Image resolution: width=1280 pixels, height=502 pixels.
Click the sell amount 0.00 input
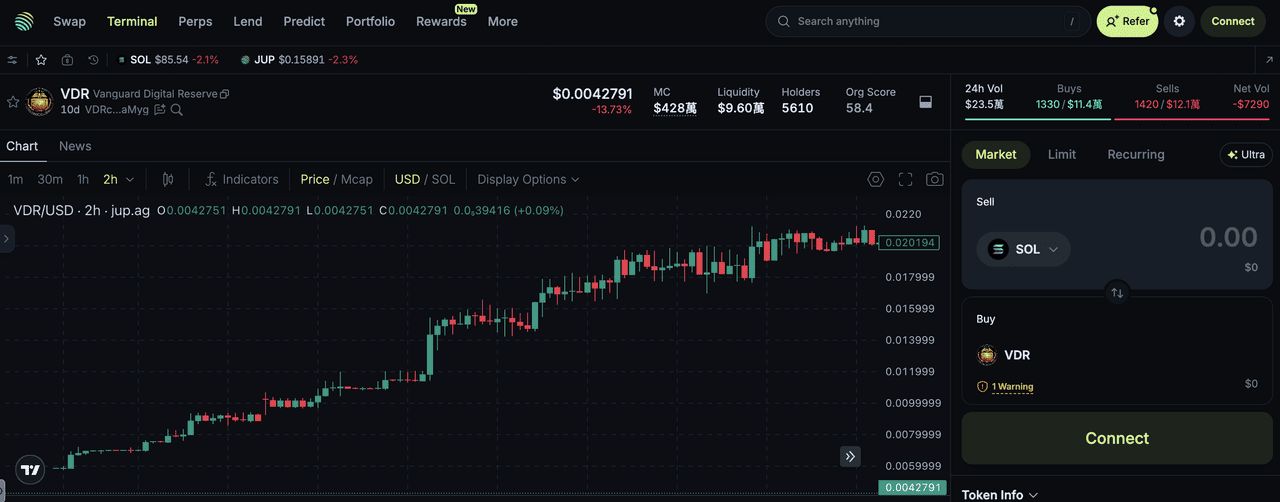1228,237
